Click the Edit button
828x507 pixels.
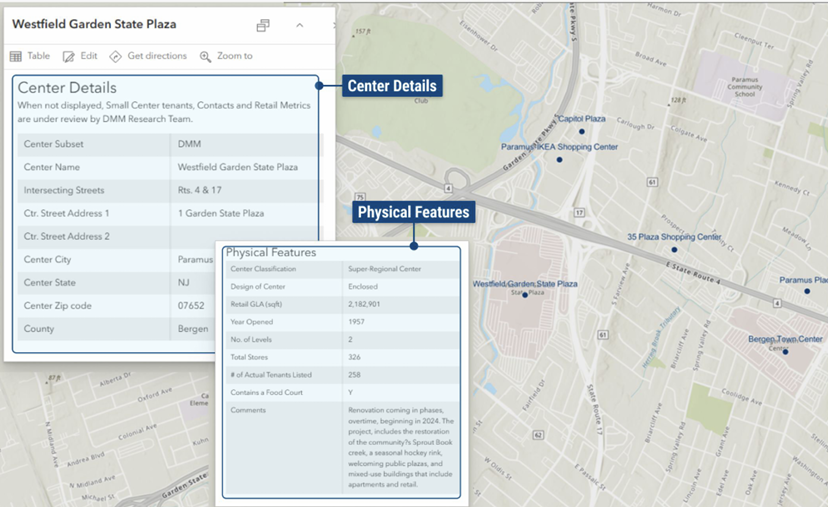pyautogui.click(x=80, y=56)
